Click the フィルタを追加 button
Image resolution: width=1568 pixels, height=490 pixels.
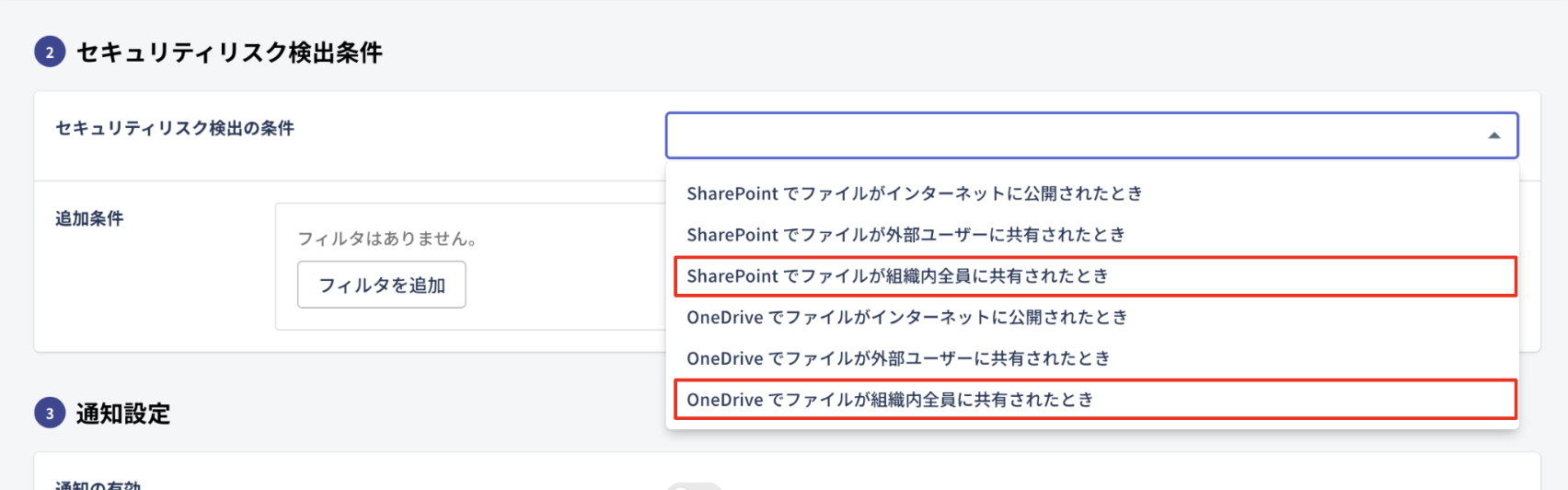click(381, 285)
